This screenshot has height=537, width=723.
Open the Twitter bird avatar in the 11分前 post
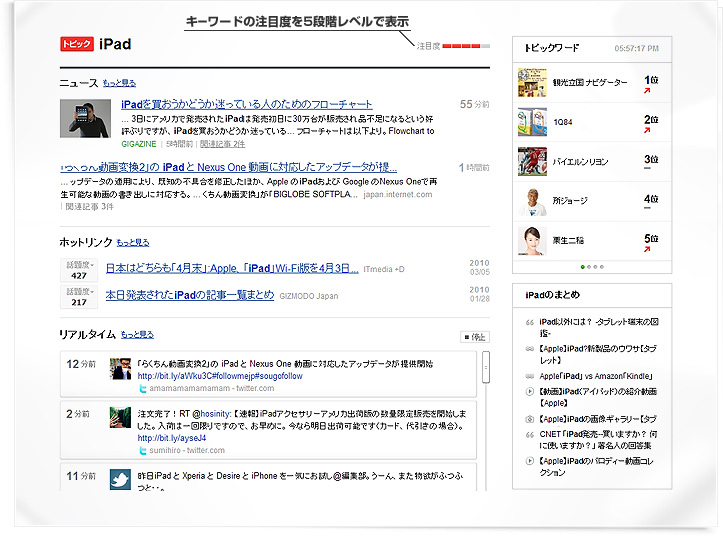(x=120, y=479)
